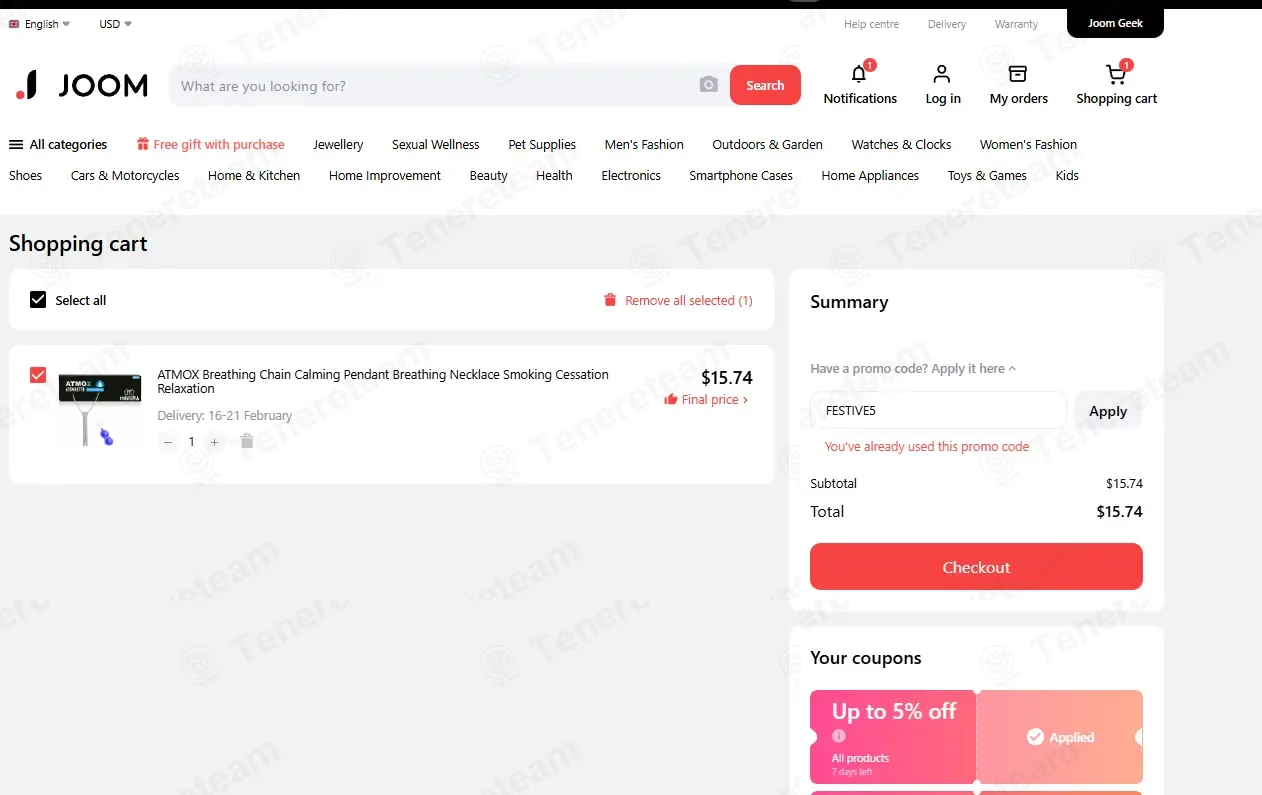Open Toys & Games category
This screenshot has width=1262, height=795.
987,175
